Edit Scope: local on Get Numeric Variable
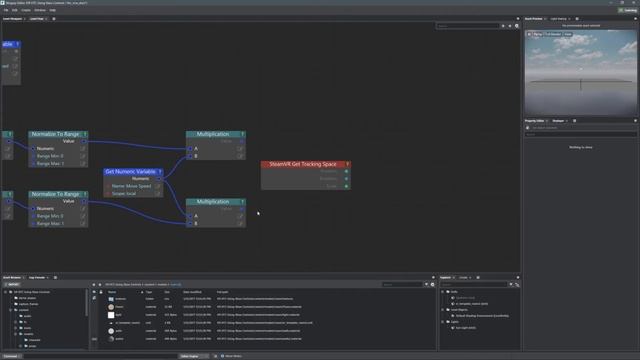Screen dimensions: 640x360 click(x=158, y=194)
